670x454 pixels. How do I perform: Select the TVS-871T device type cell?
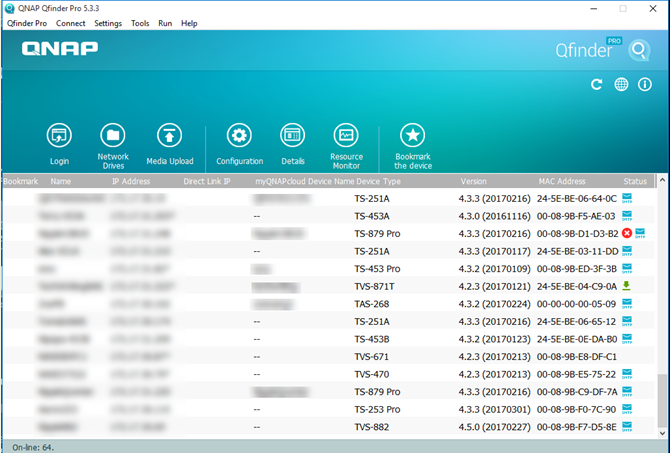tap(374, 286)
